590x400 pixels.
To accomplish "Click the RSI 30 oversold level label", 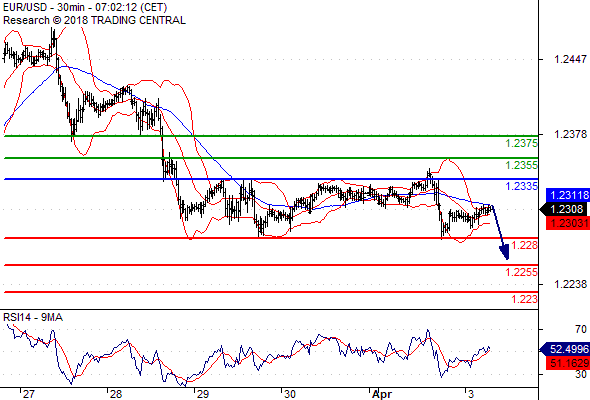I will click(581, 374).
